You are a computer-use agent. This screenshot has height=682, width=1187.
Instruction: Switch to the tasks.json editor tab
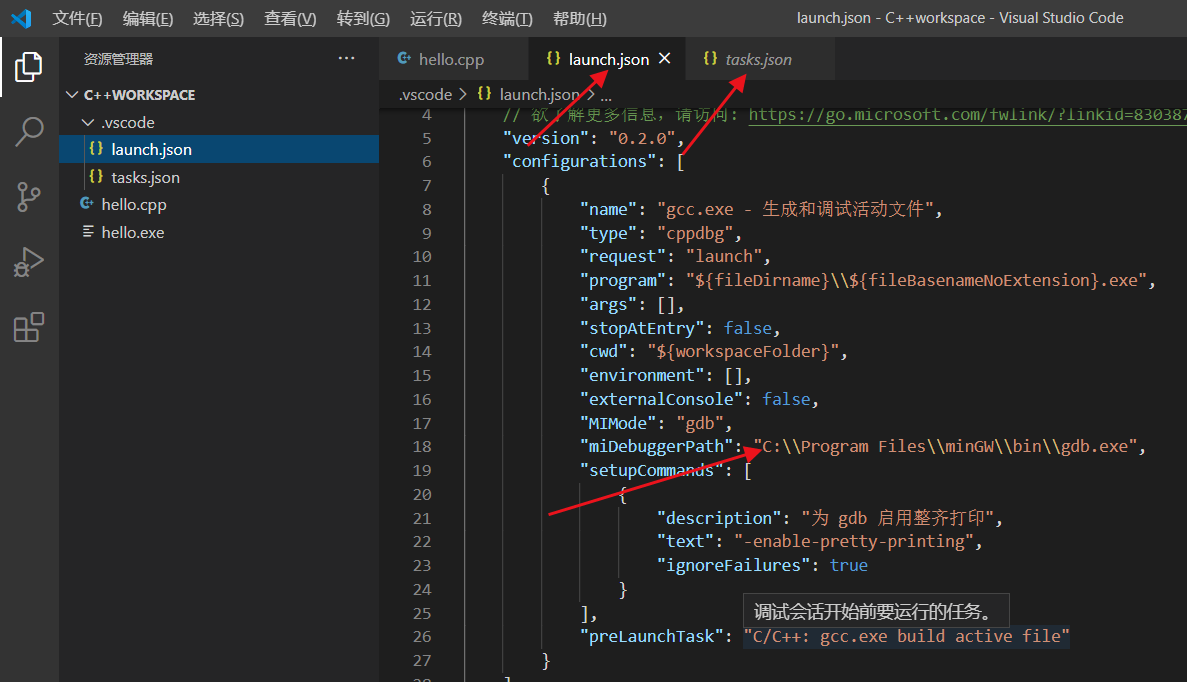759,58
